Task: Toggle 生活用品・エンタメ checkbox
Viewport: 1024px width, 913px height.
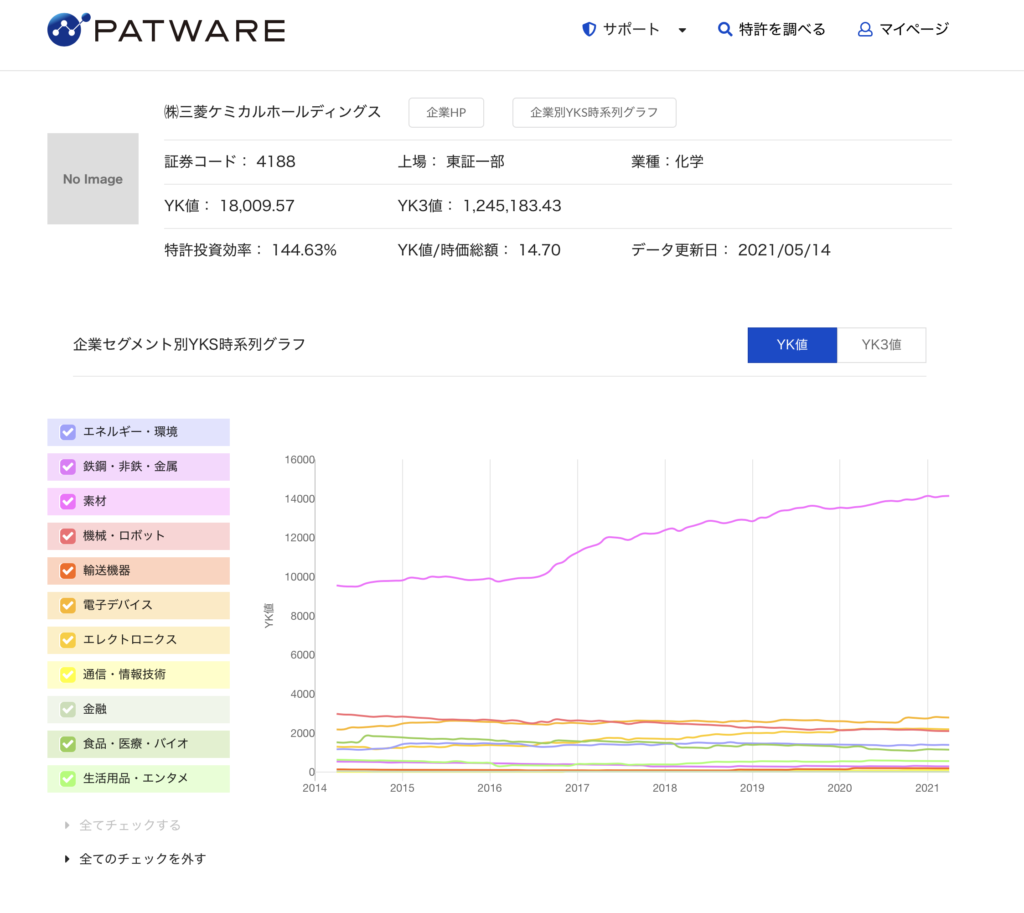Action: [68, 778]
